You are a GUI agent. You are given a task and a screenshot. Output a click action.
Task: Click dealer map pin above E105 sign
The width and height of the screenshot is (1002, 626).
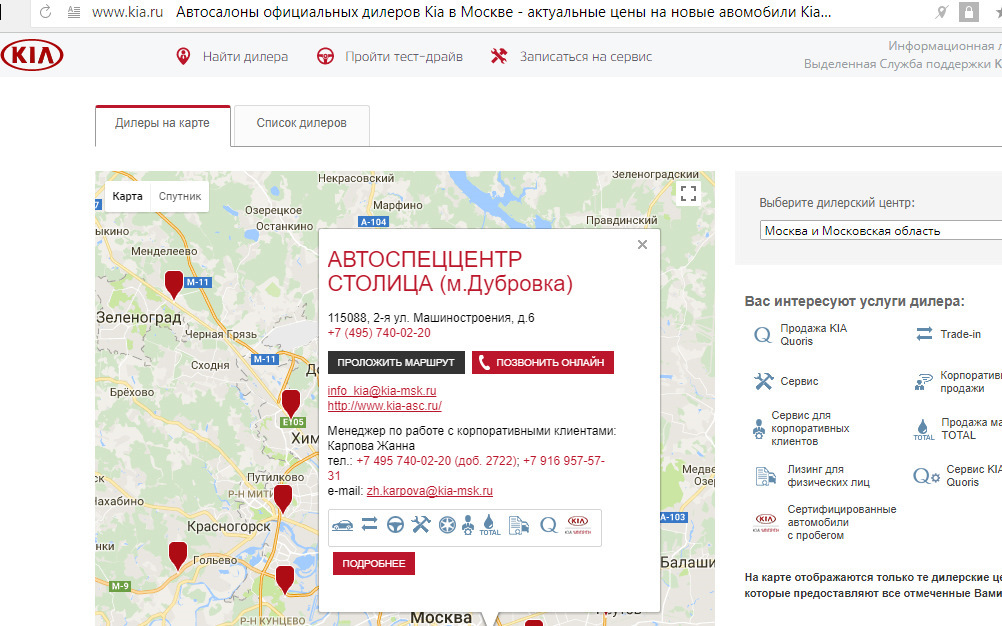point(291,402)
